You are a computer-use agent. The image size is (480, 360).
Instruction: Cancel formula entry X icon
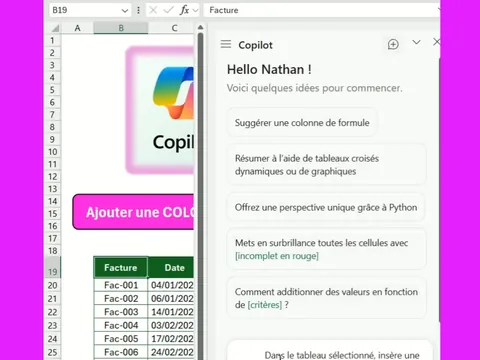(x=153, y=10)
